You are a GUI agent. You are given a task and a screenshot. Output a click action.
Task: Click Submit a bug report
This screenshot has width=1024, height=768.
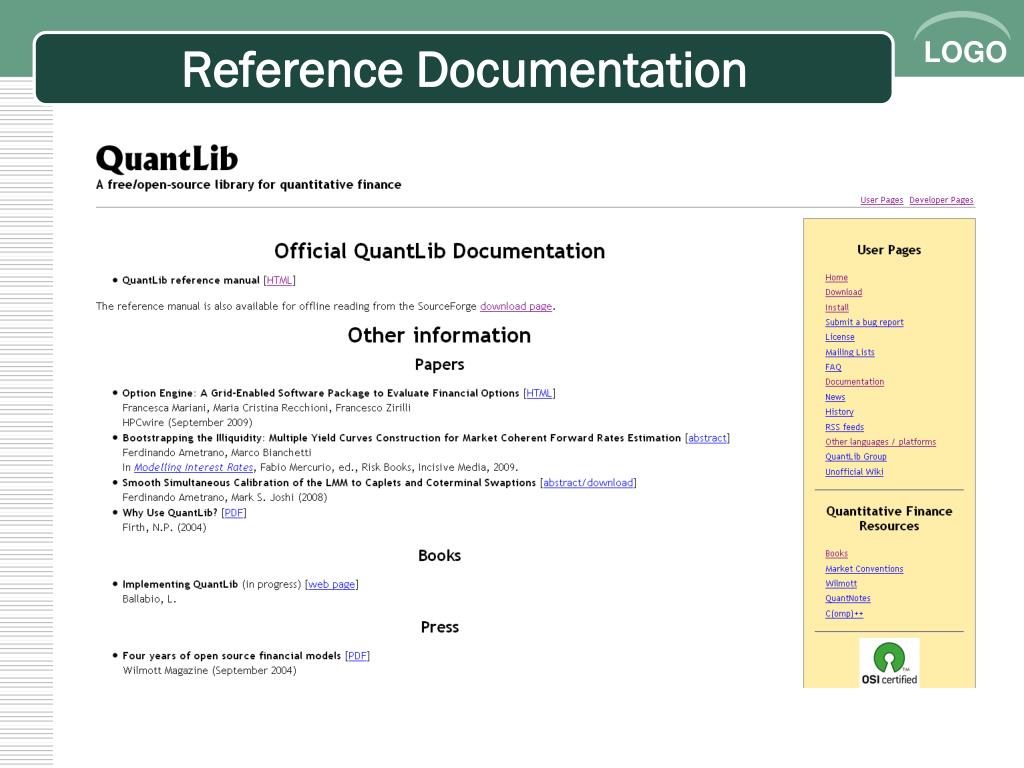864,322
